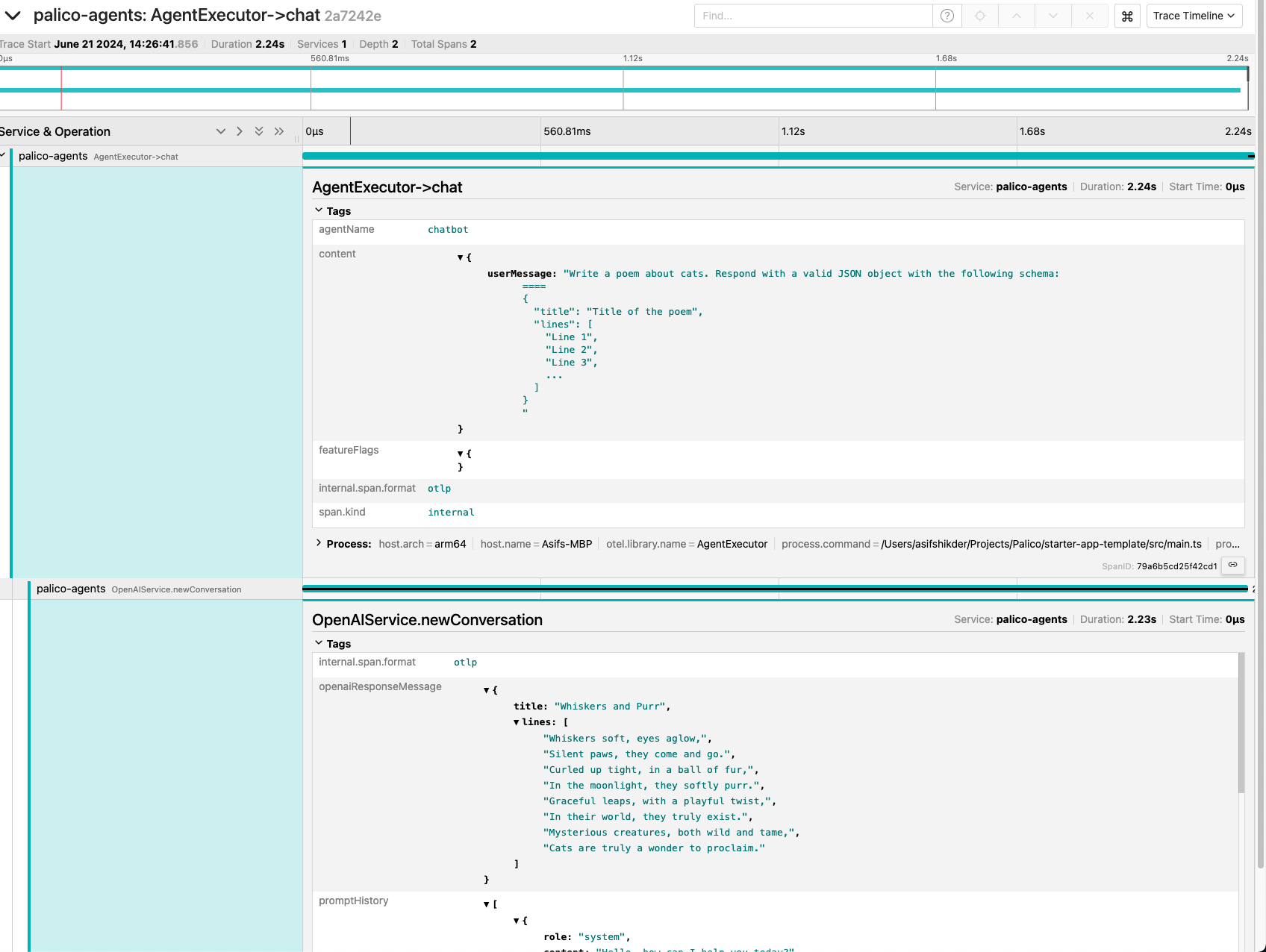Click the agentName value "chatbot"
The height and width of the screenshot is (952, 1266).
pyautogui.click(x=448, y=230)
